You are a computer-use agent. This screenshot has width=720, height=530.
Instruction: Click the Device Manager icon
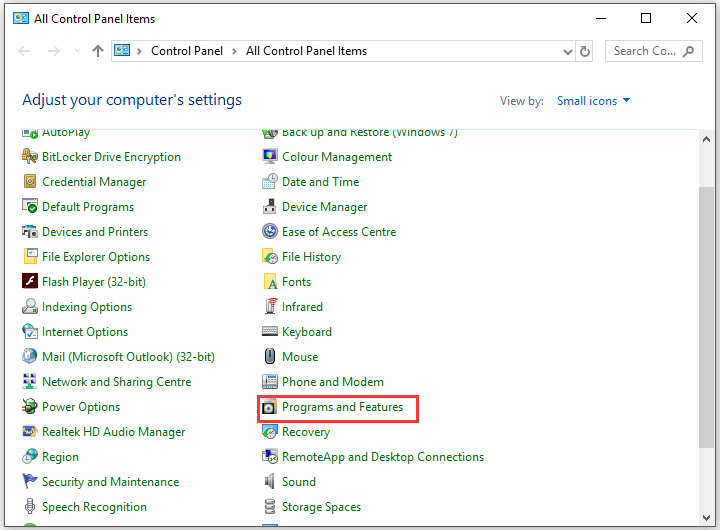pyautogui.click(x=270, y=206)
